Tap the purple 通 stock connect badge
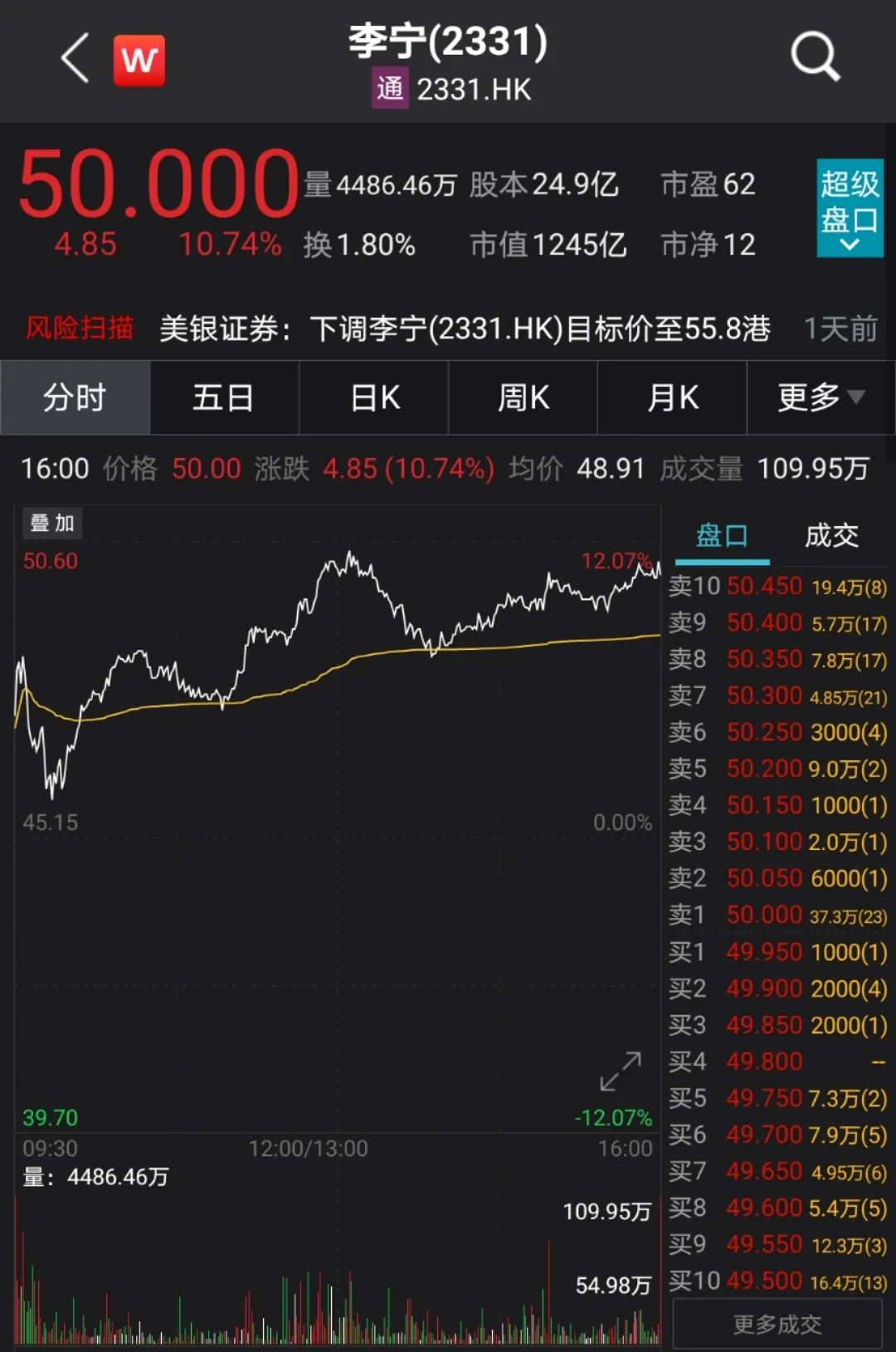896x1352 pixels. (x=389, y=89)
